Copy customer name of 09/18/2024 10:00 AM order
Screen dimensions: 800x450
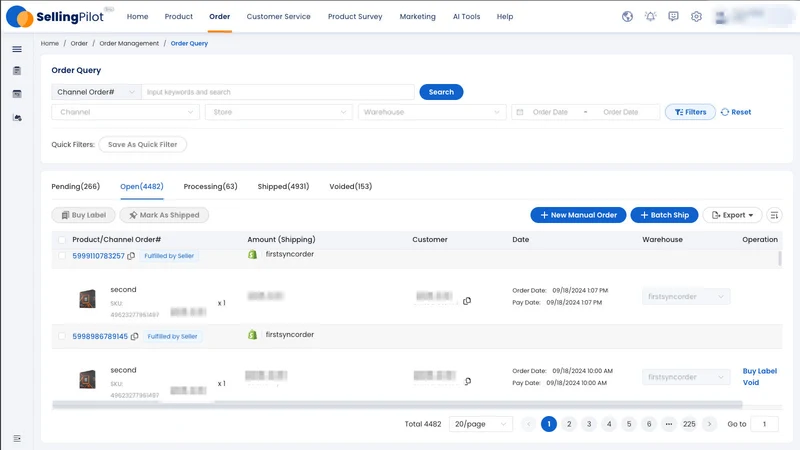tap(468, 381)
